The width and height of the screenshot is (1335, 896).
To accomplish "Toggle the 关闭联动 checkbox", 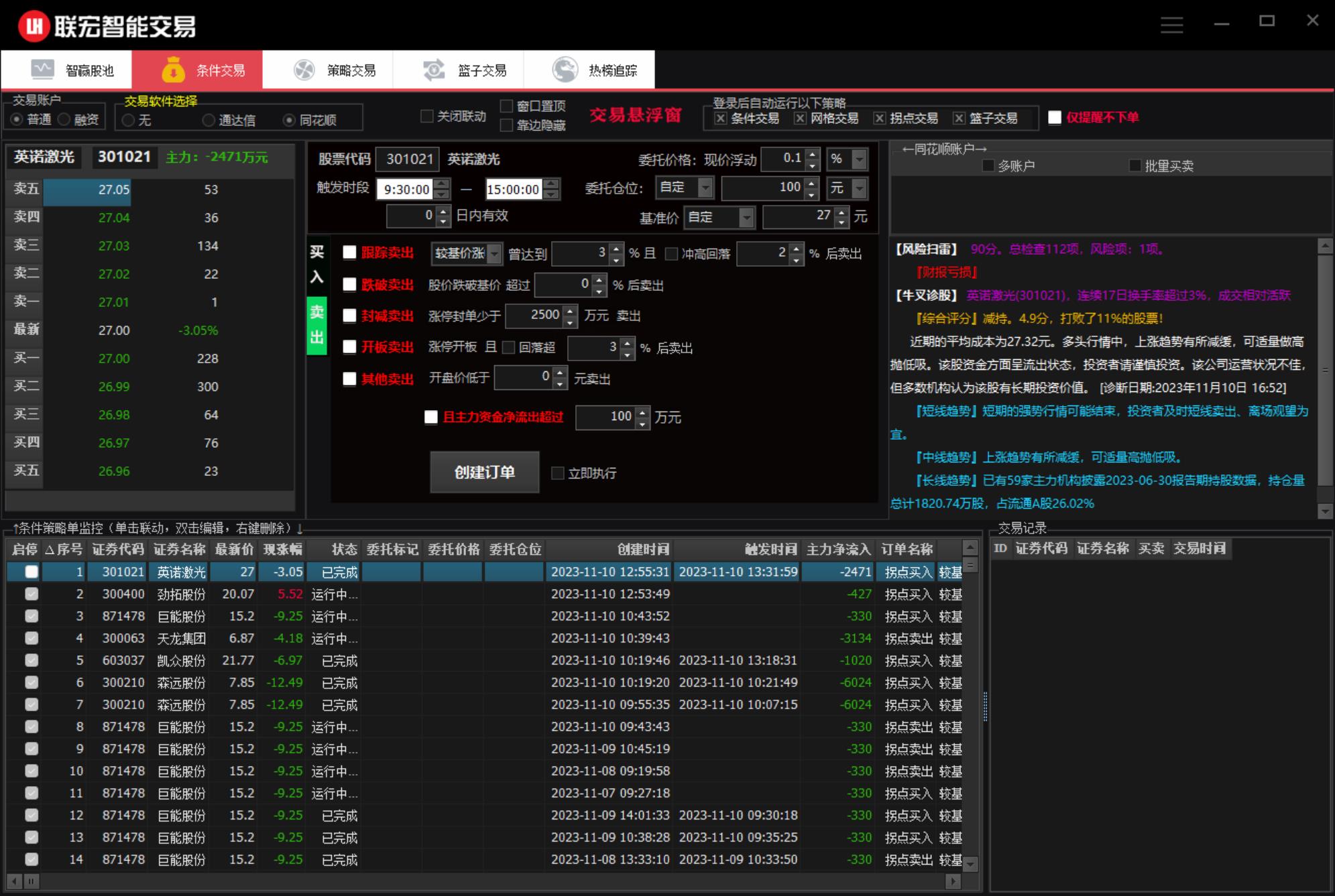I will pyautogui.click(x=426, y=116).
